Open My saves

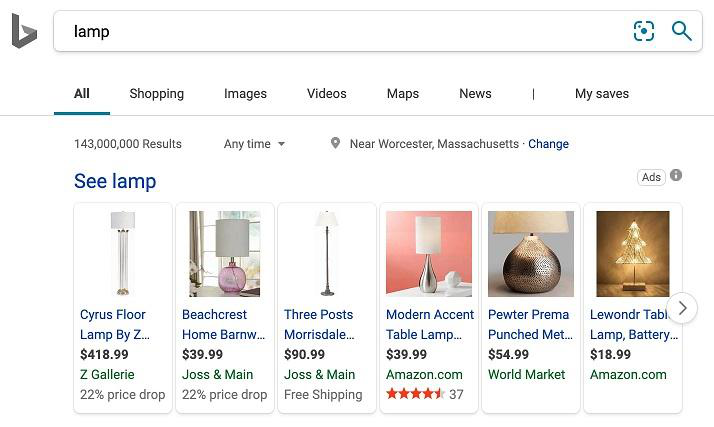pyautogui.click(x=602, y=94)
